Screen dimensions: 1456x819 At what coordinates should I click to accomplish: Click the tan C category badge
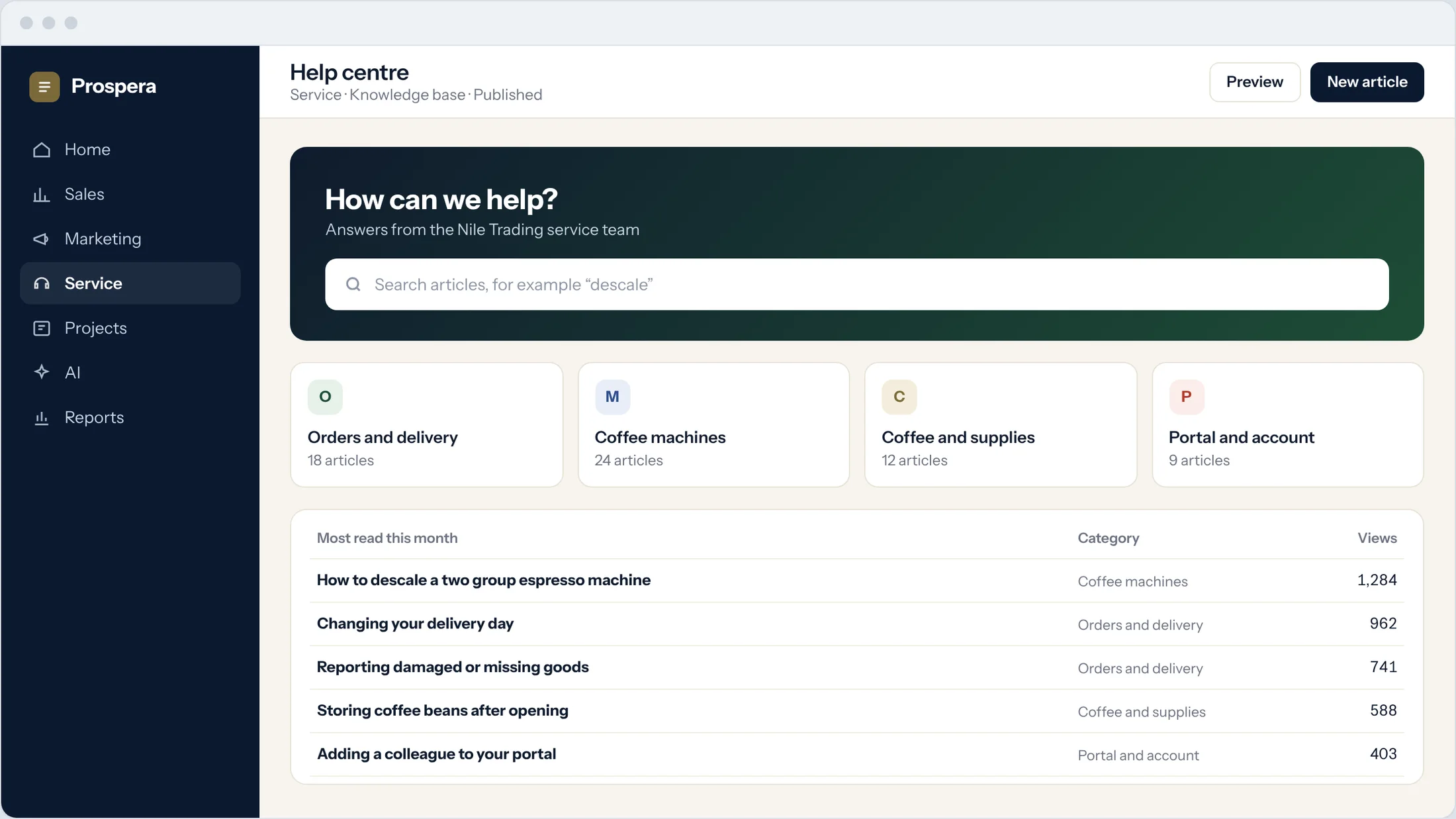[x=899, y=397]
